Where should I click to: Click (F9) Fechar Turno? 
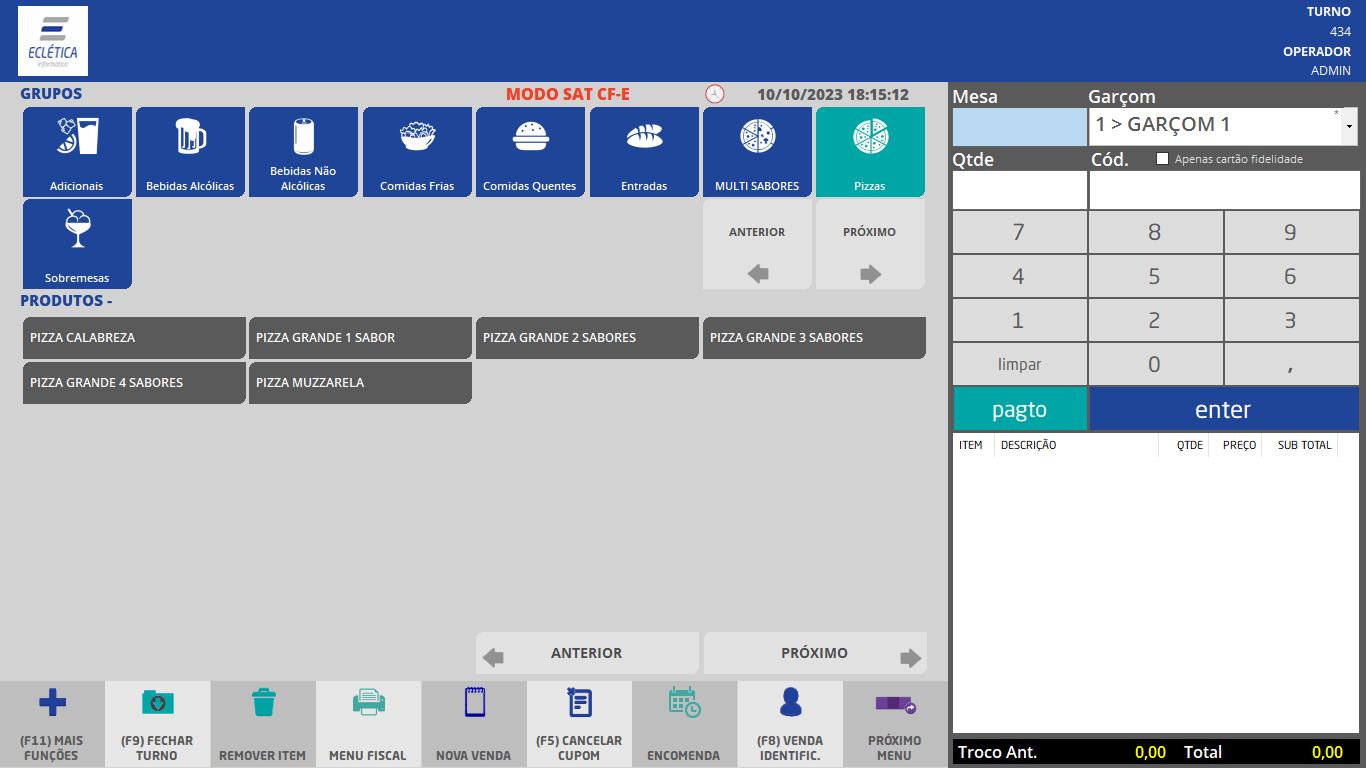[157, 724]
